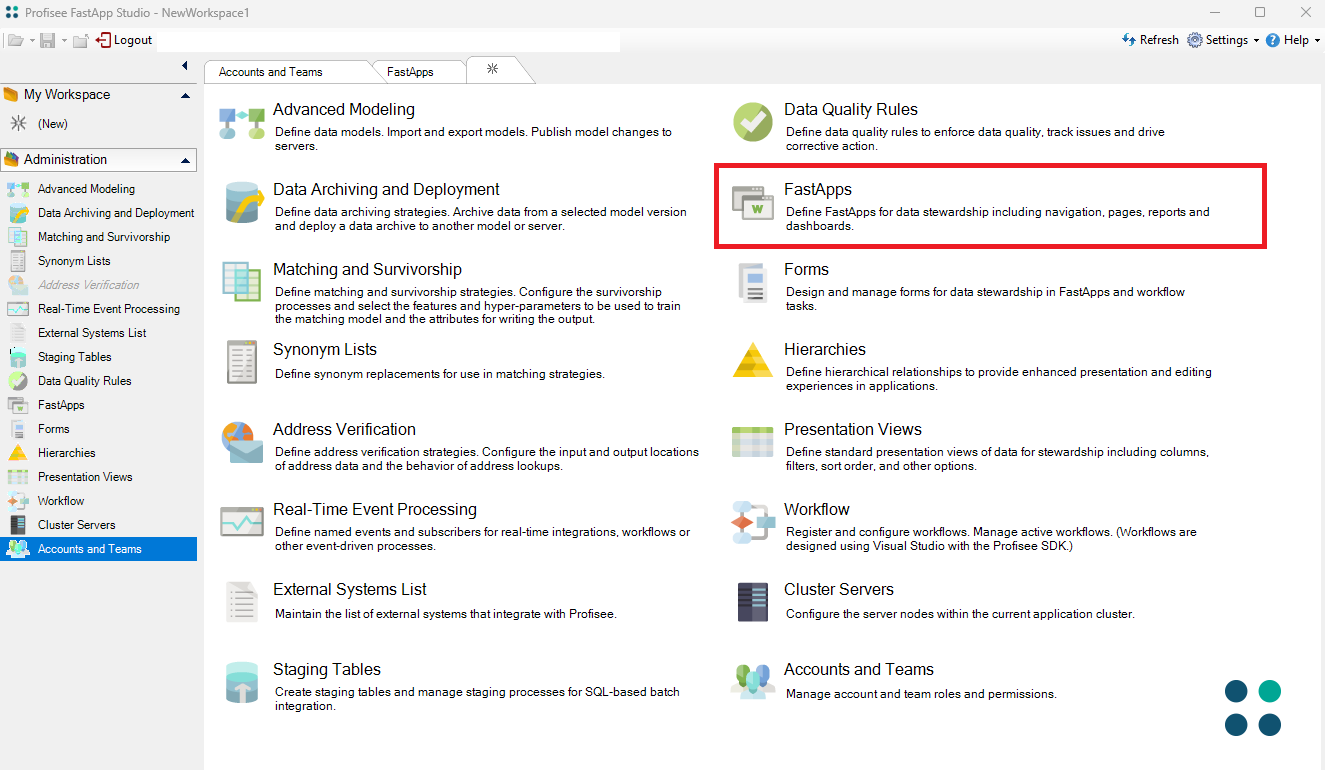1325x770 pixels.
Task: Click the floppy disk save toolbar icon
Action: point(47,40)
